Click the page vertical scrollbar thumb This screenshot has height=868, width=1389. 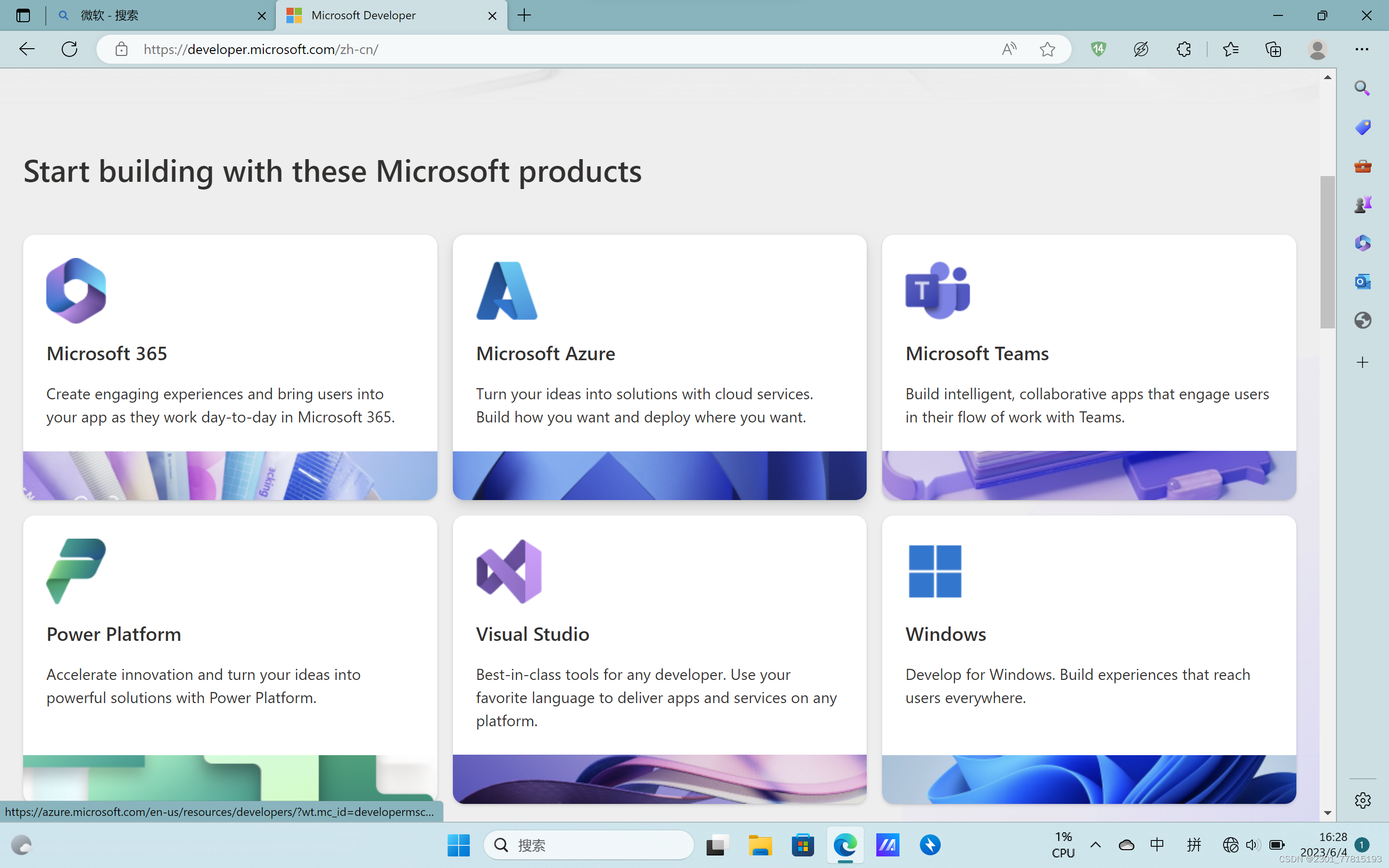pyautogui.click(x=1327, y=253)
